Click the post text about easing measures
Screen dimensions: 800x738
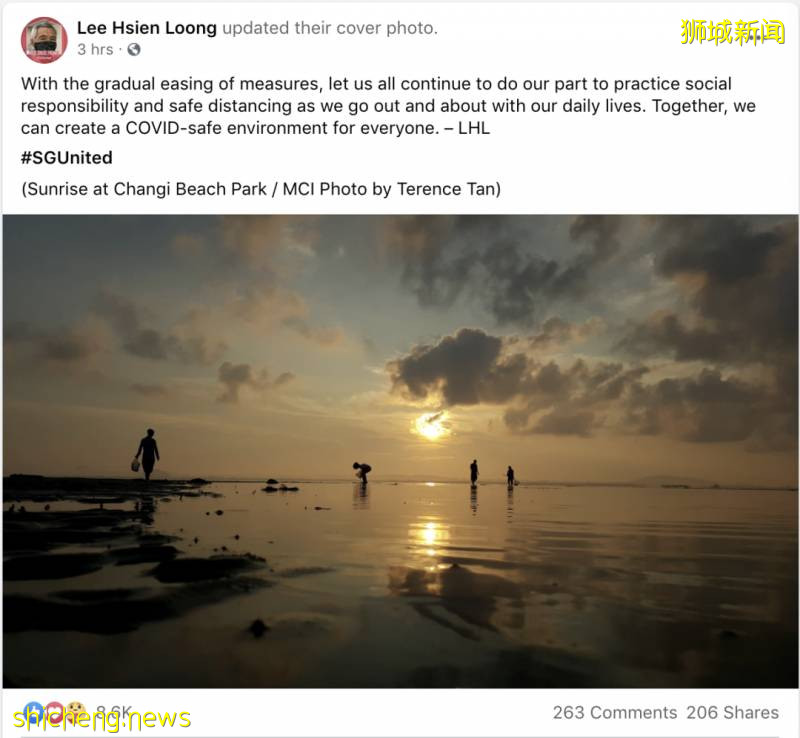coord(388,106)
